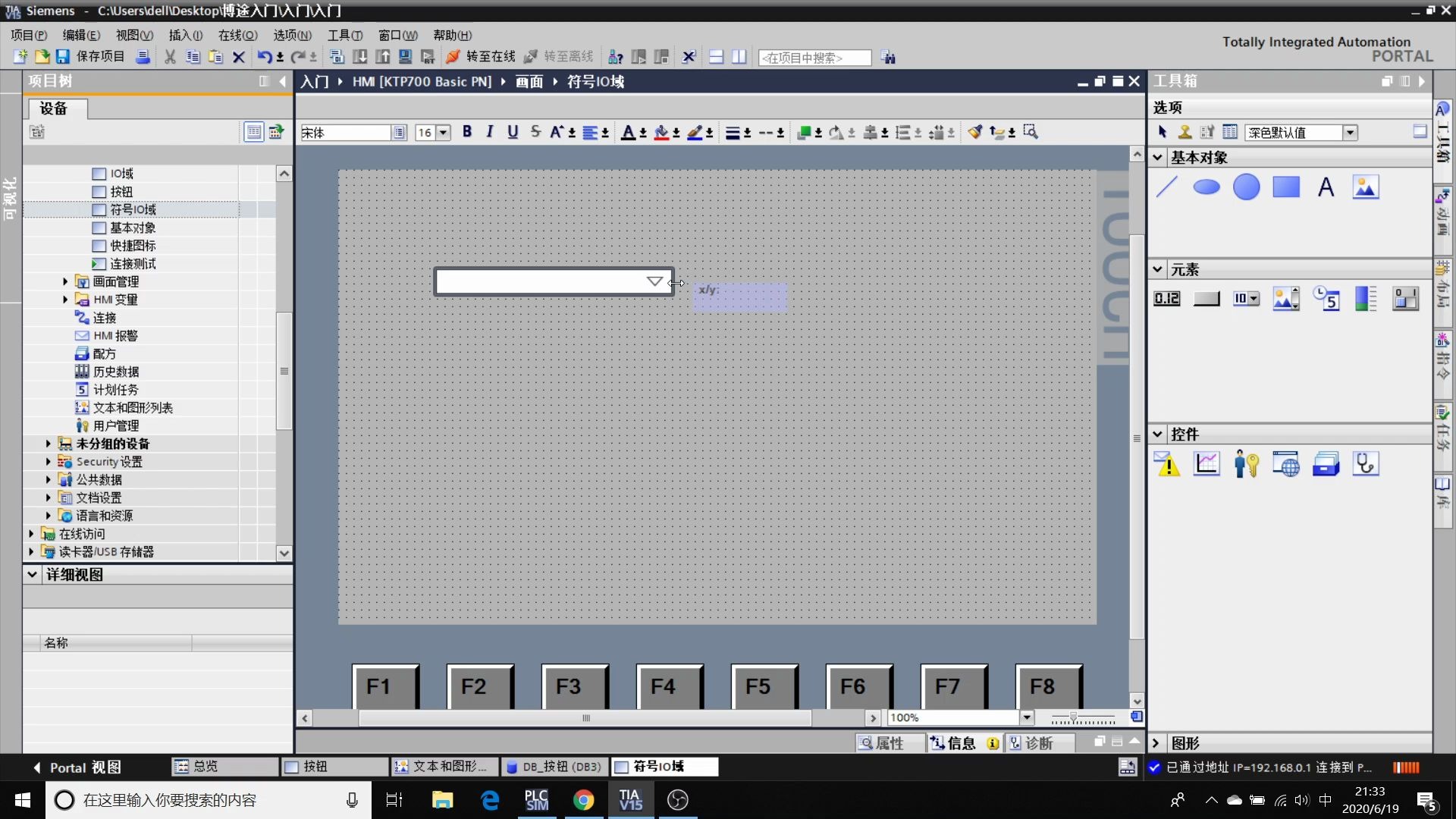The width and height of the screenshot is (1456, 819).
Task: Open the 在线(O) menu
Action: click(x=237, y=35)
